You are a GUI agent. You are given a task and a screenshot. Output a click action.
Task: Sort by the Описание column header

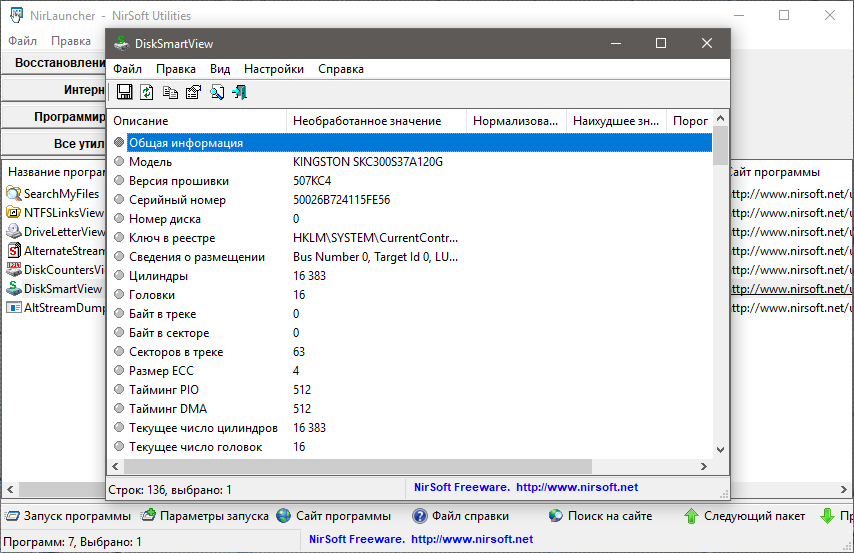point(197,121)
